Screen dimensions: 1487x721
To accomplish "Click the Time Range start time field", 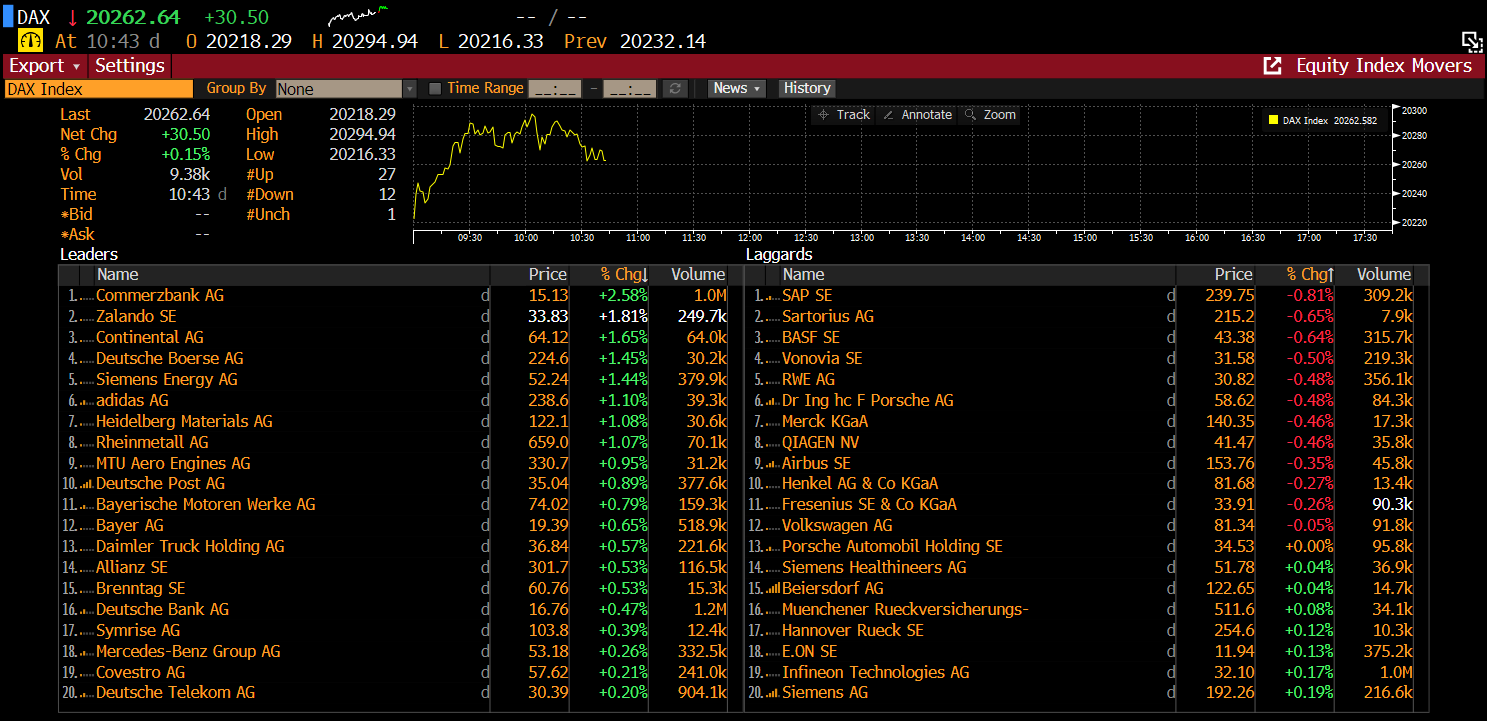I will point(554,89).
